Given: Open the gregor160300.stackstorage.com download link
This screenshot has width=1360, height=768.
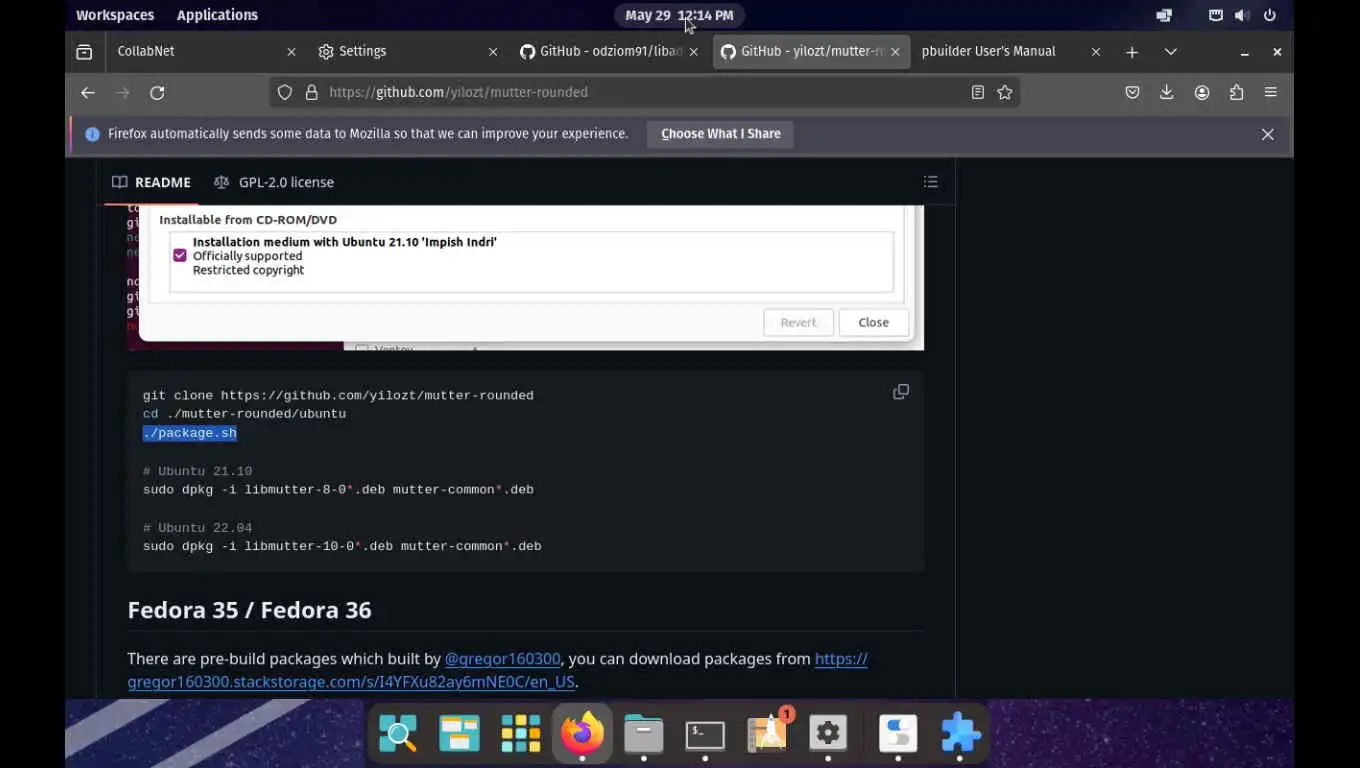Looking at the screenshot, I should point(497,670).
